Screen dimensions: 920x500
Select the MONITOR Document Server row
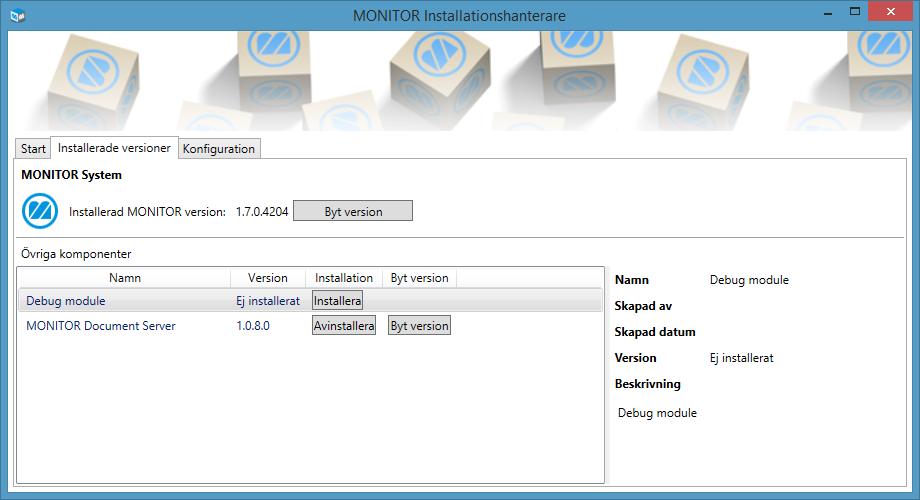[310, 326]
